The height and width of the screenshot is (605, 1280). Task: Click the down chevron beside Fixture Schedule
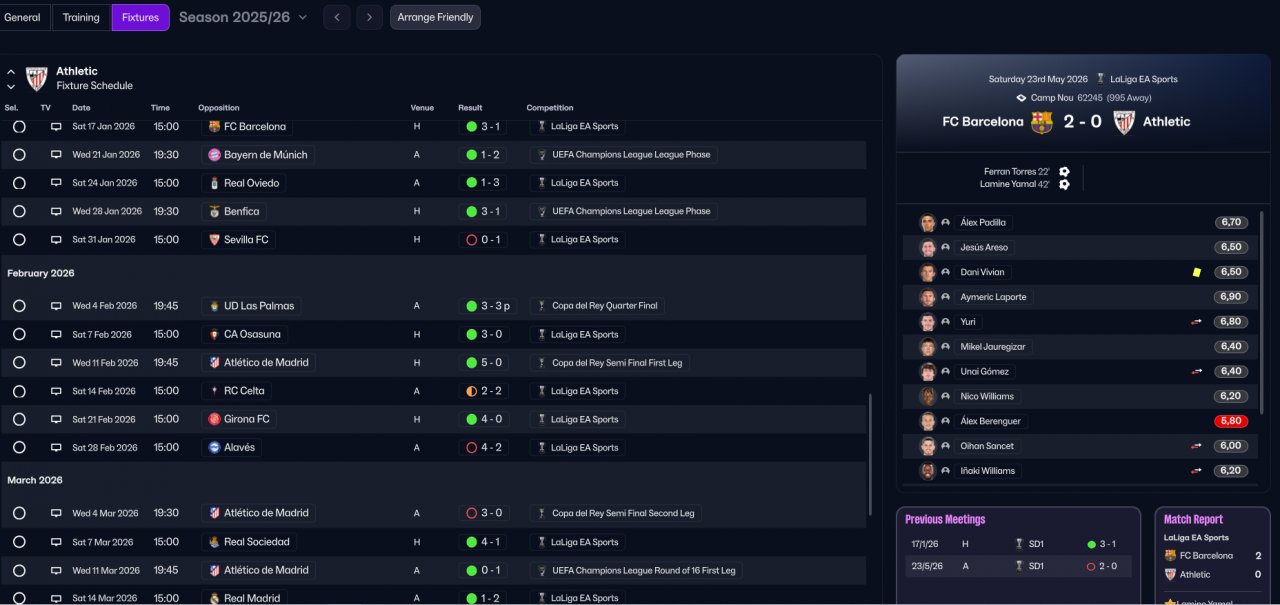pos(11,87)
